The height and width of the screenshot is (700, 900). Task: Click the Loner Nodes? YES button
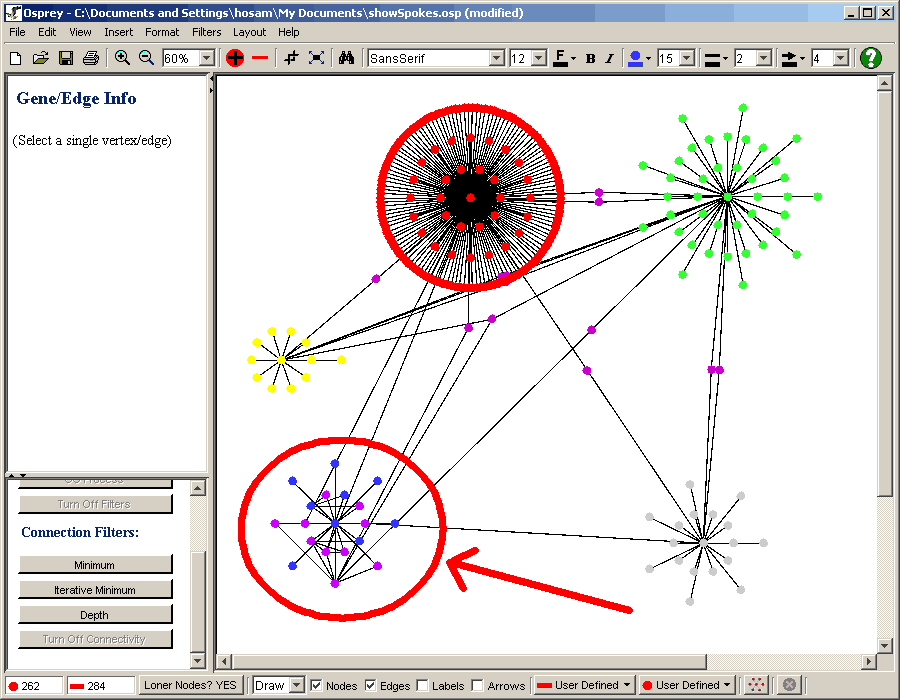pos(191,685)
